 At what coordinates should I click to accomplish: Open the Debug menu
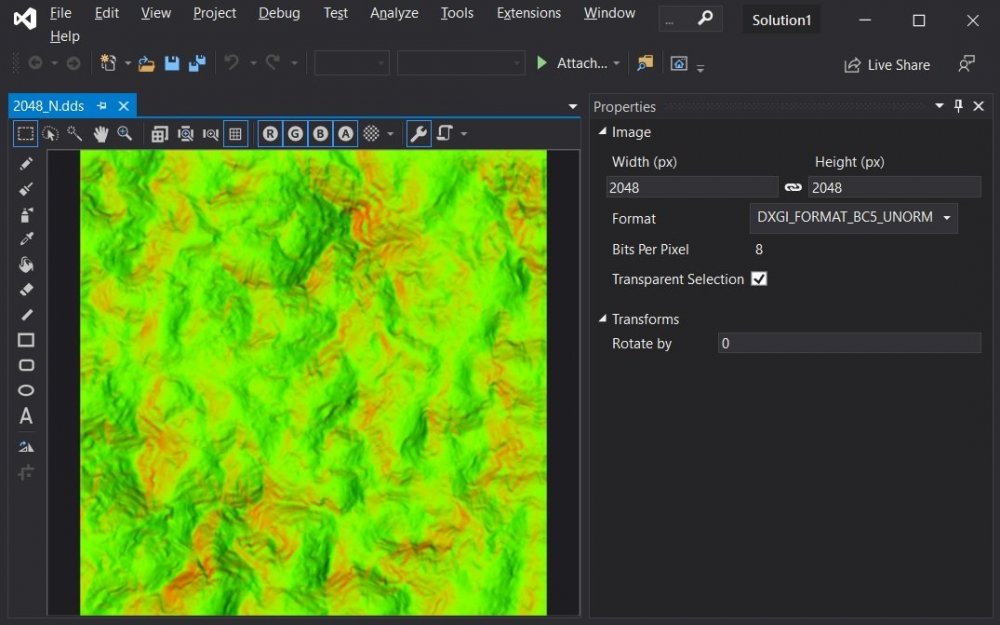[x=279, y=13]
